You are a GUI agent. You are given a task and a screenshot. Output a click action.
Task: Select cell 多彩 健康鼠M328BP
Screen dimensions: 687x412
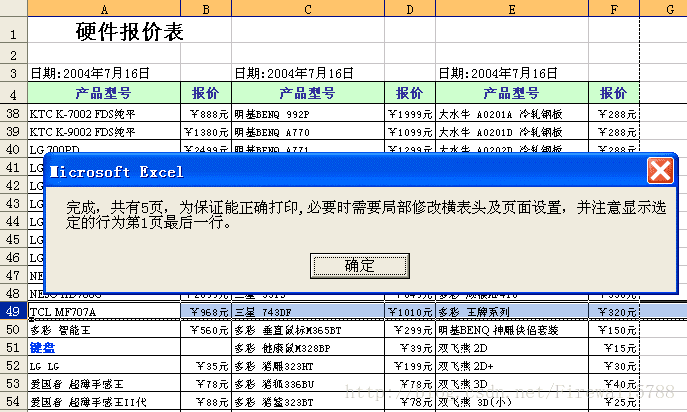click(x=308, y=348)
